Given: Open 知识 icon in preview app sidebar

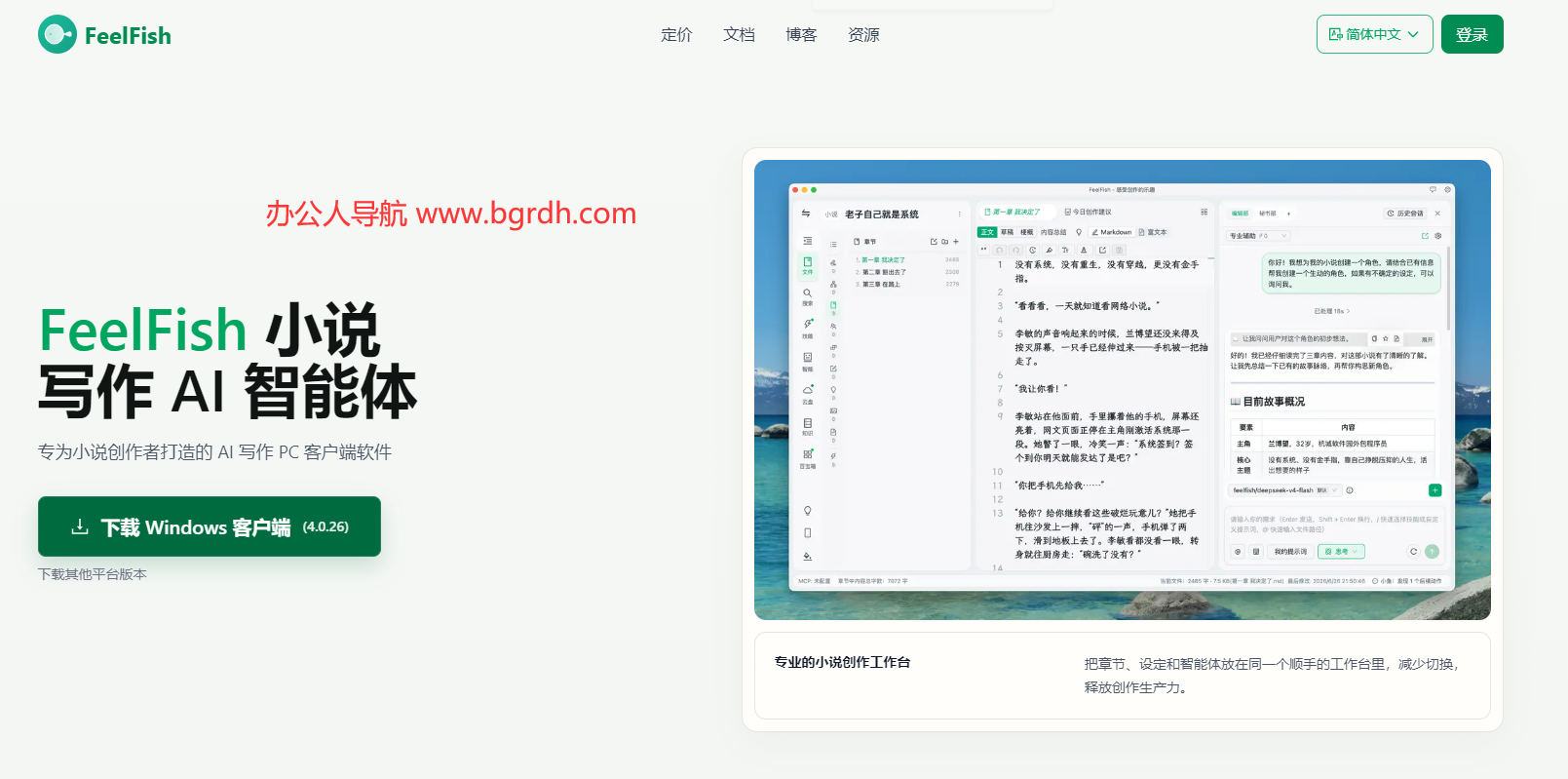Looking at the screenshot, I should (x=807, y=426).
